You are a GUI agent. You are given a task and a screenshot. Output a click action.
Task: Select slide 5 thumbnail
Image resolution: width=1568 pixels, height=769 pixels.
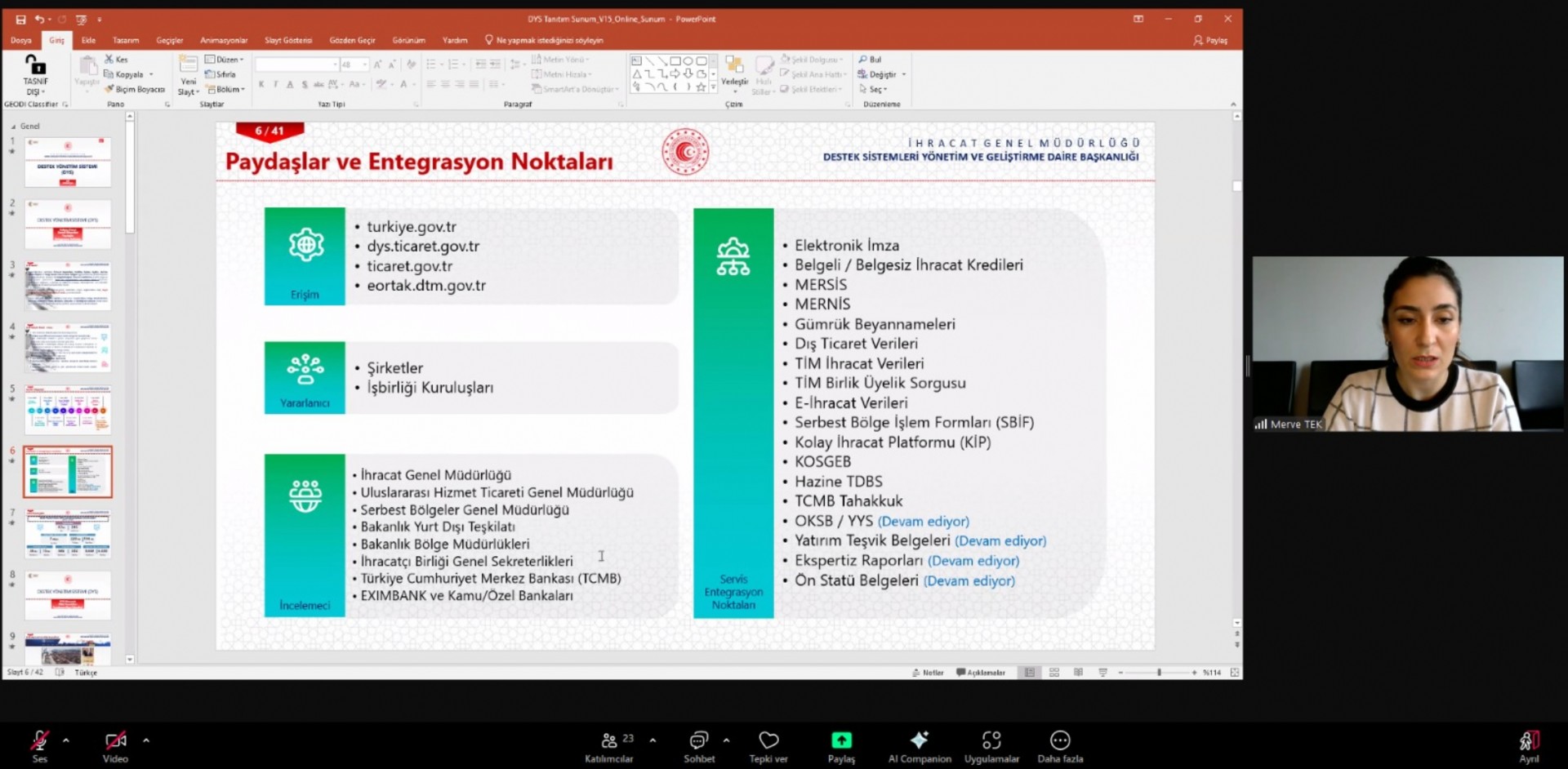pyautogui.click(x=68, y=410)
